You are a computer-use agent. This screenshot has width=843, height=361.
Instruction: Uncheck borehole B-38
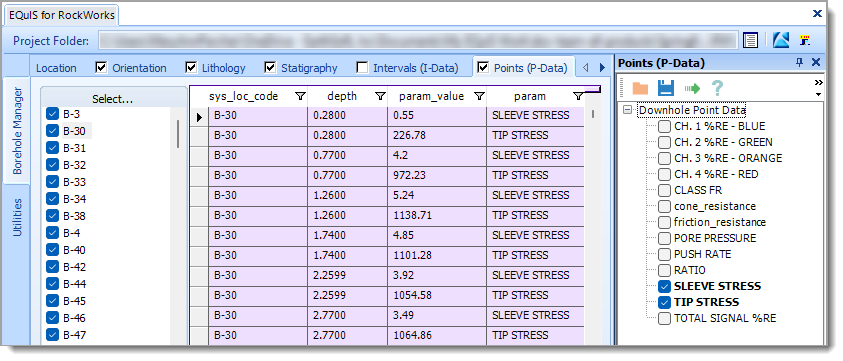(52, 216)
